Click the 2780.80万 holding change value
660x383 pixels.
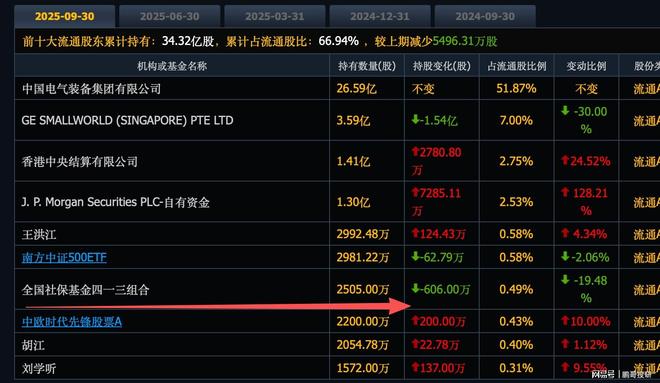[436, 161]
